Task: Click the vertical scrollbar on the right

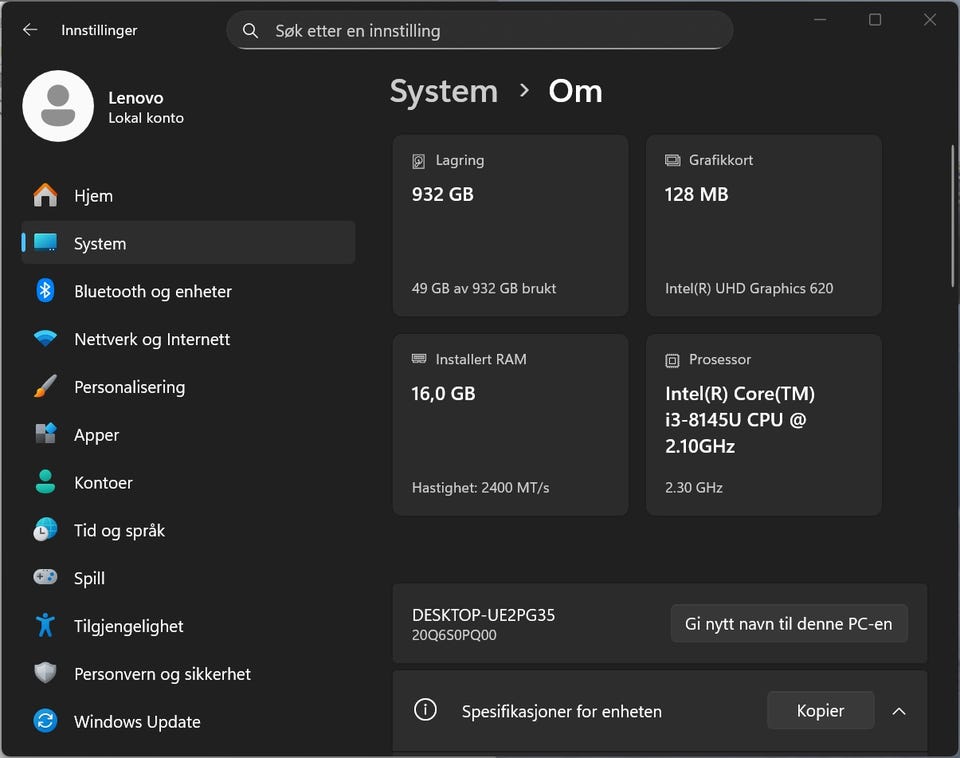Action: pos(952,215)
